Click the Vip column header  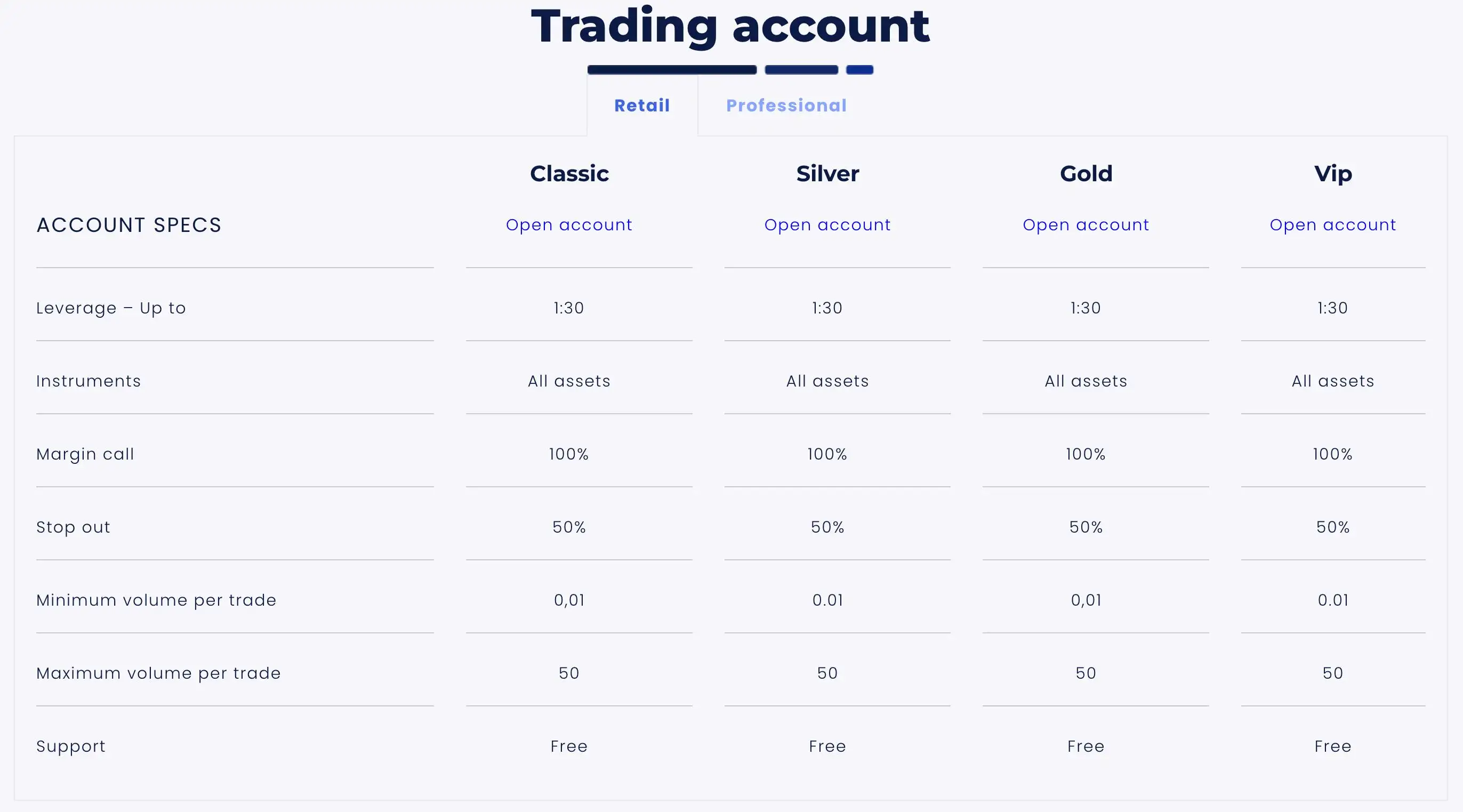click(1333, 174)
